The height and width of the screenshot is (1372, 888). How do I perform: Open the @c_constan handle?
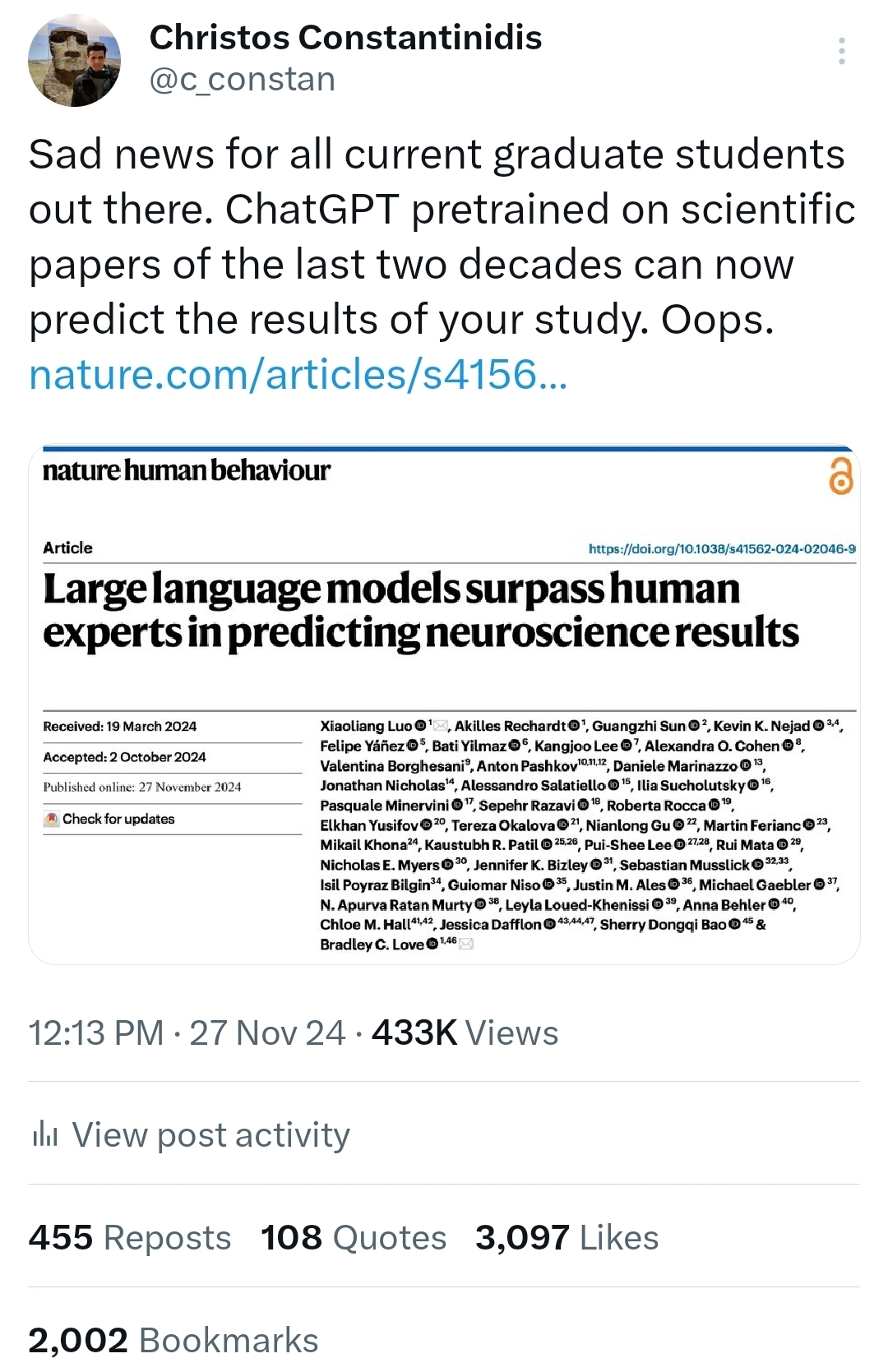click(243, 80)
